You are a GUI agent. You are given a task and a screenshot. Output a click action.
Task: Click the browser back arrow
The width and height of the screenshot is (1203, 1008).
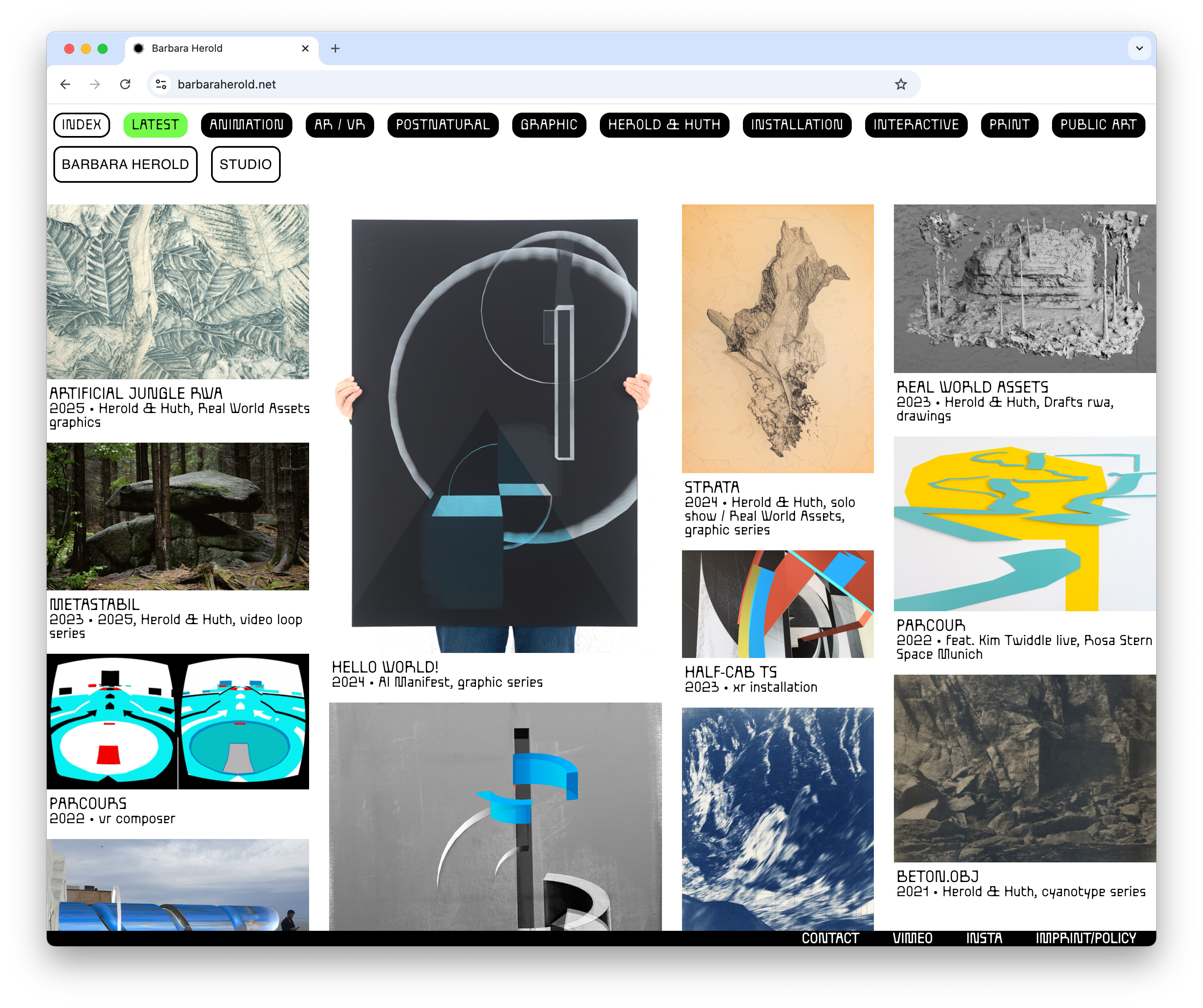pos(65,84)
